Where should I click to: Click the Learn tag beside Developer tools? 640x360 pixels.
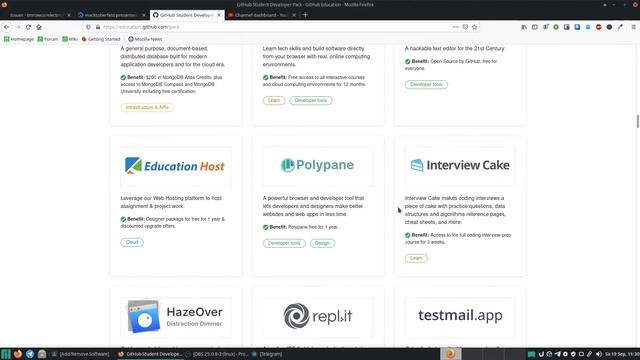coord(274,100)
